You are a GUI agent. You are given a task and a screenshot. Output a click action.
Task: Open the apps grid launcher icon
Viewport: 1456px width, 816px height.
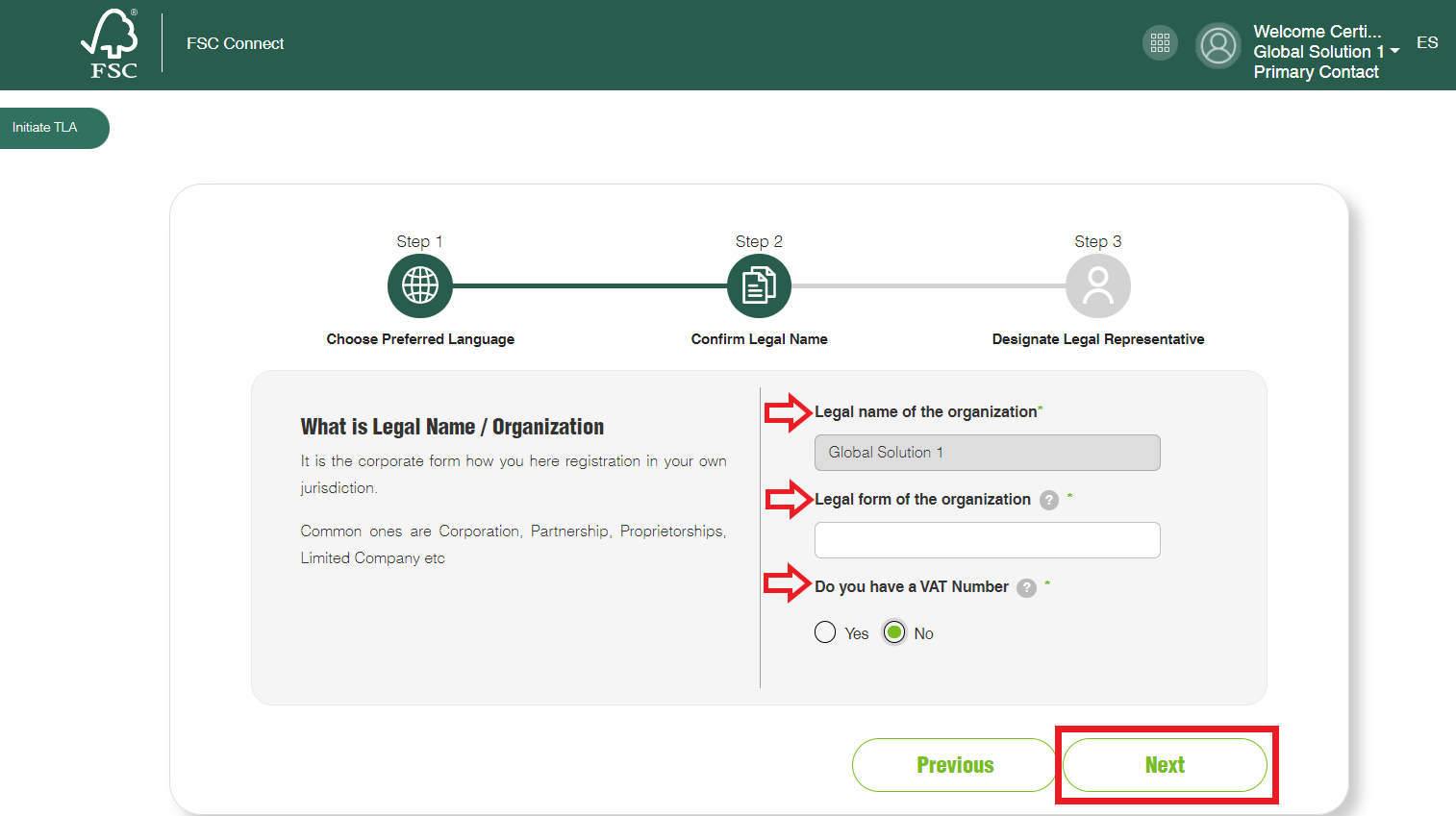click(x=1160, y=43)
